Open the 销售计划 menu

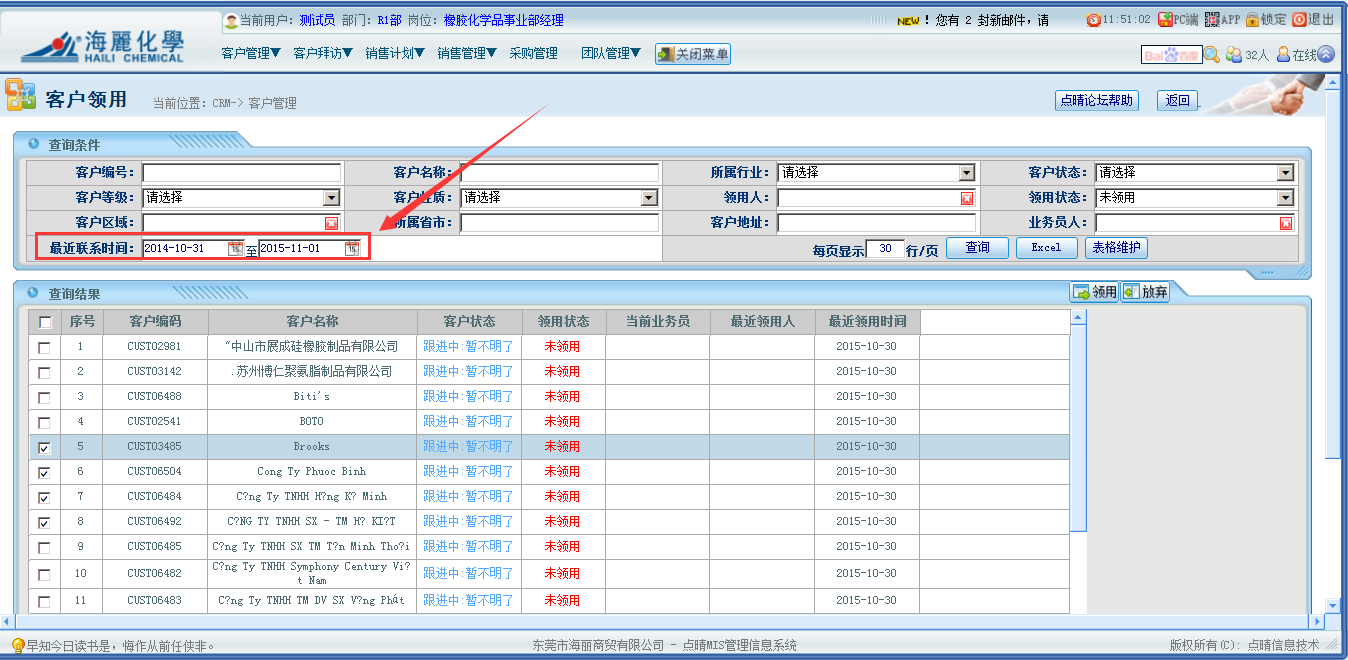pyautogui.click(x=394, y=54)
